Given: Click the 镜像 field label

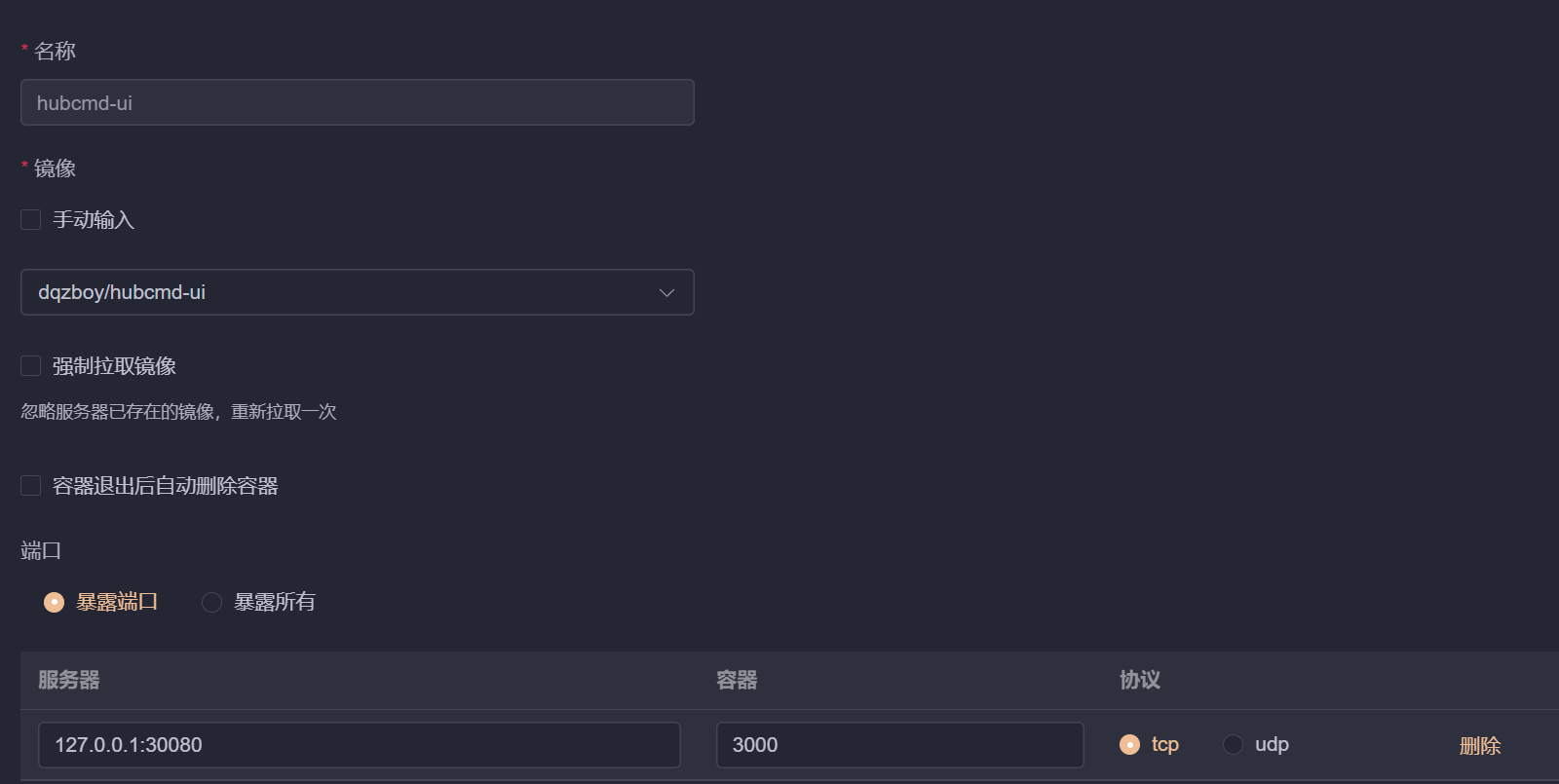Looking at the screenshot, I should click(55, 168).
